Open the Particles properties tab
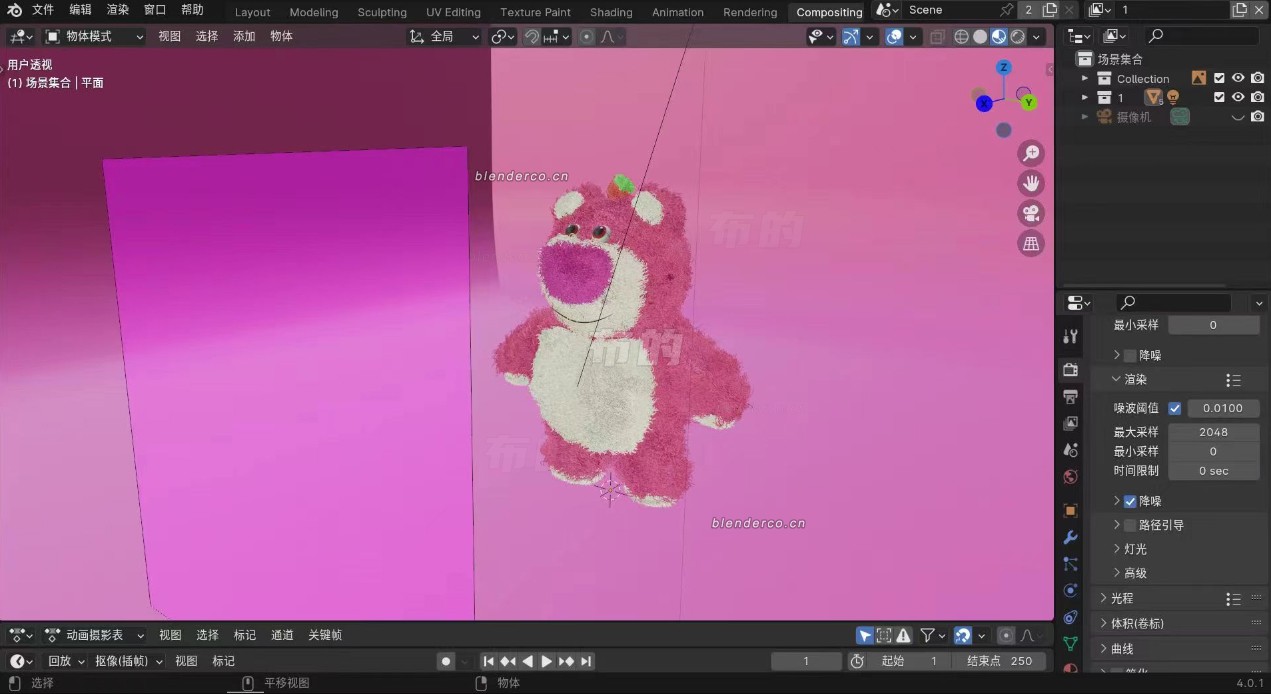Image resolution: width=1271 pixels, height=694 pixels. click(1071, 564)
